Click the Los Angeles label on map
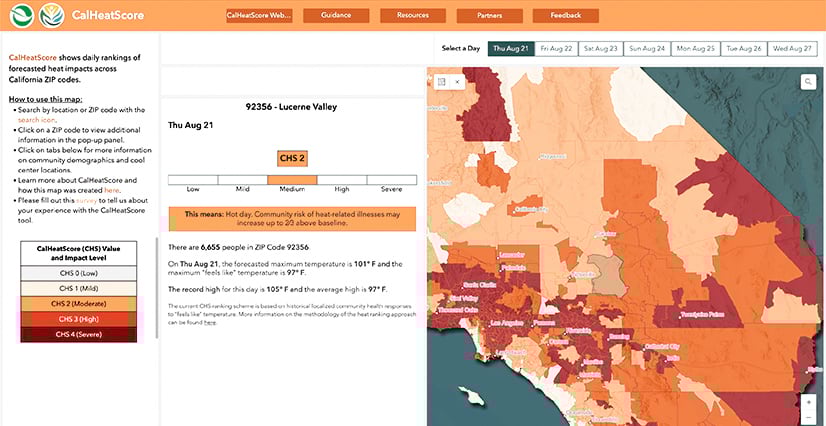Screen dimensions: 826x426 click(x=507, y=323)
